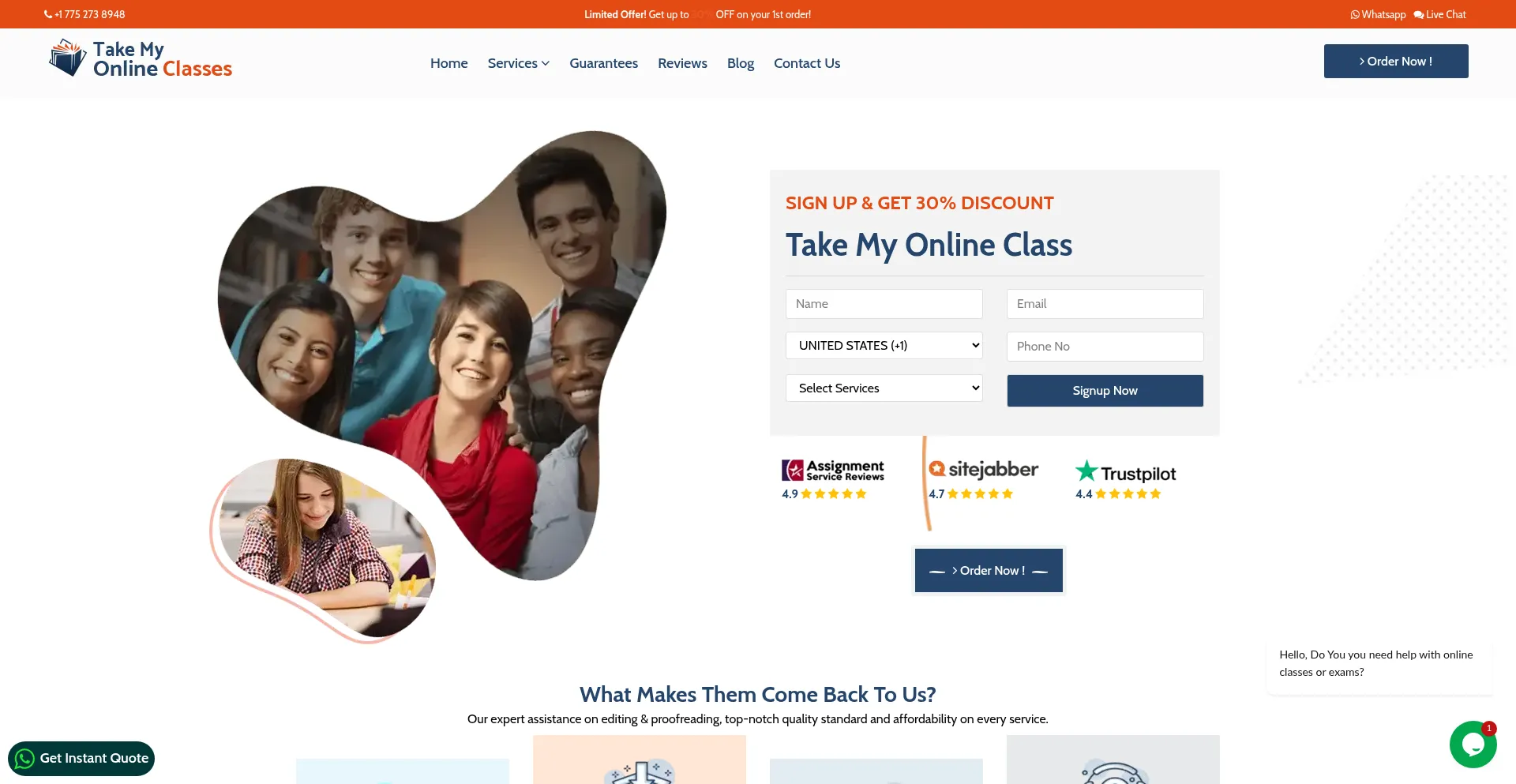Viewport: 1516px width, 784px height.
Task: Open the green chat bubble widget
Action: (x=1473, y=744)
